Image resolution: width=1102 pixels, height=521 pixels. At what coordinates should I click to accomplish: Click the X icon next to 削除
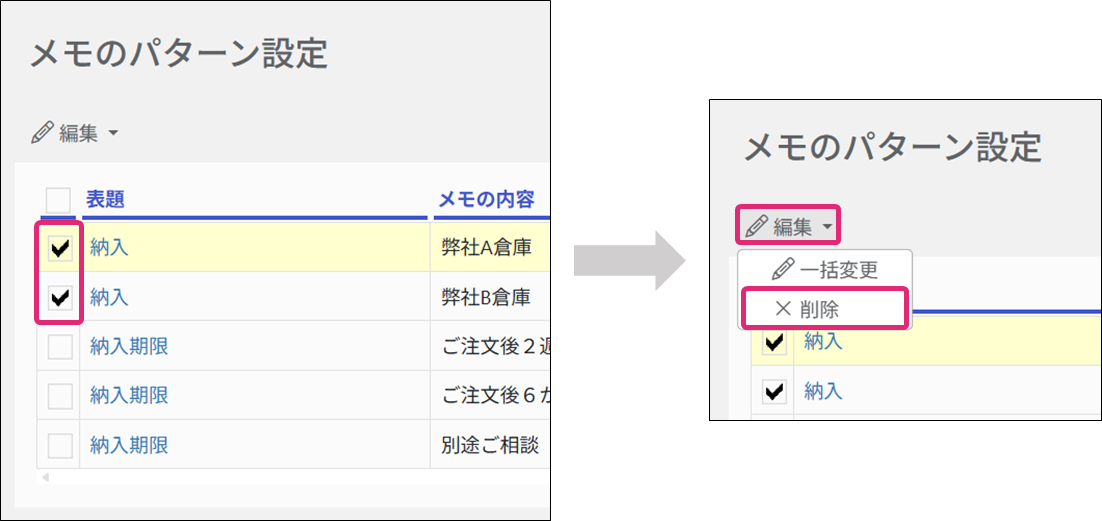[783, 309]
